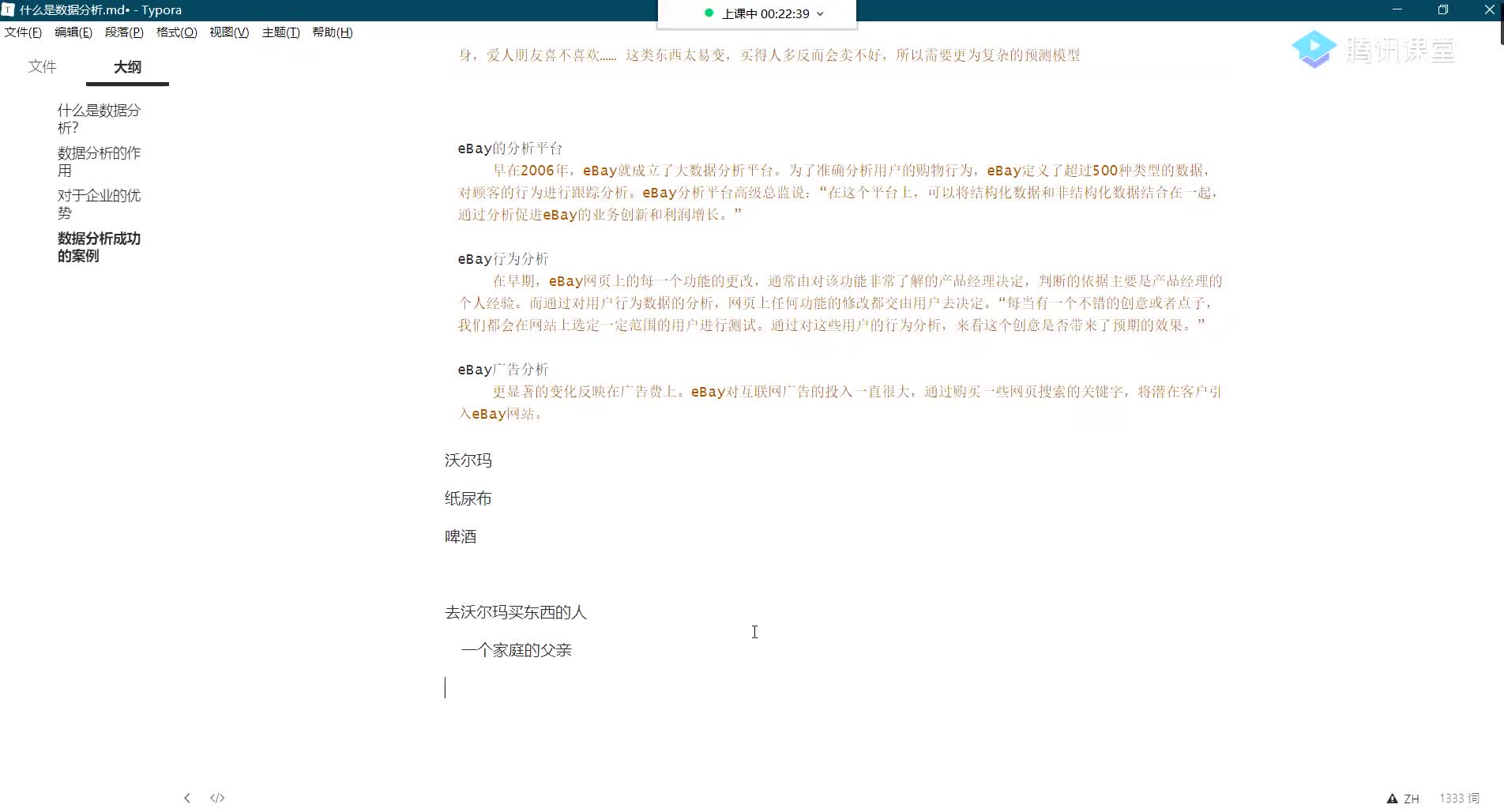Click the heading eBay行为分析
This screenshot has height=812, width=1504.
click(503, 259)
